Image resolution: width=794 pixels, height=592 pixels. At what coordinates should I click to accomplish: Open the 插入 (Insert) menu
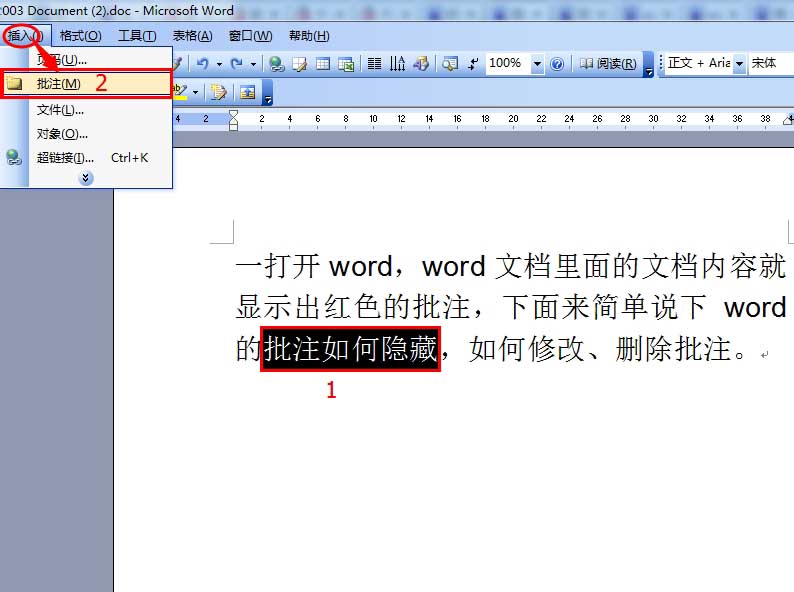tap(24, 36)
